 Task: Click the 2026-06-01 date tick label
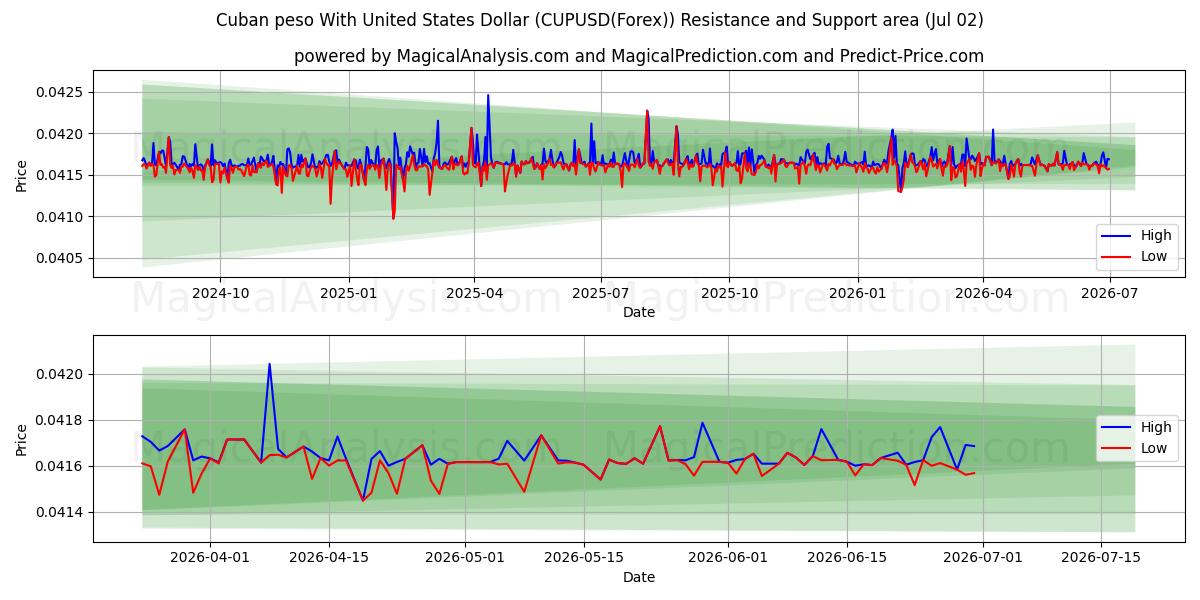pyautogui.click(x=728, y=557)
